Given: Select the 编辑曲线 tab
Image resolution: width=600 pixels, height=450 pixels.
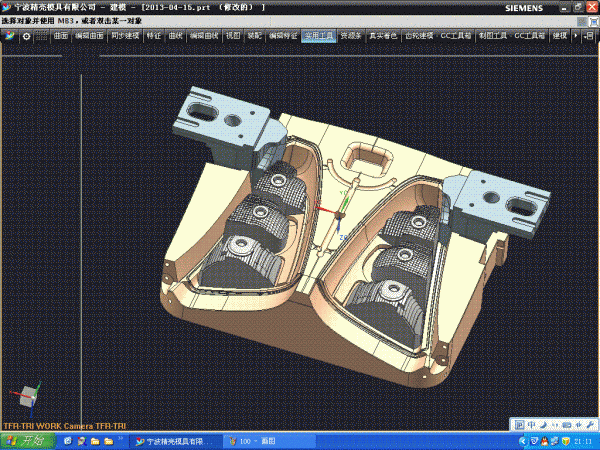Looking at the screenshot, I should tap(204, 36).
